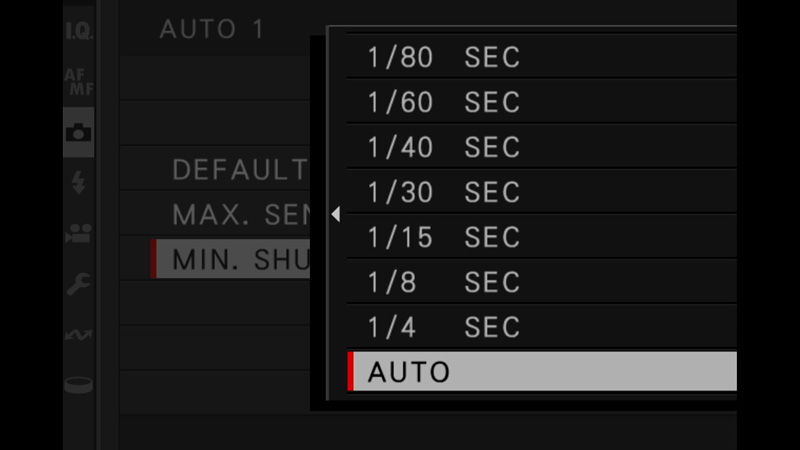Select the 1/4 SEC option

(542, 327)
